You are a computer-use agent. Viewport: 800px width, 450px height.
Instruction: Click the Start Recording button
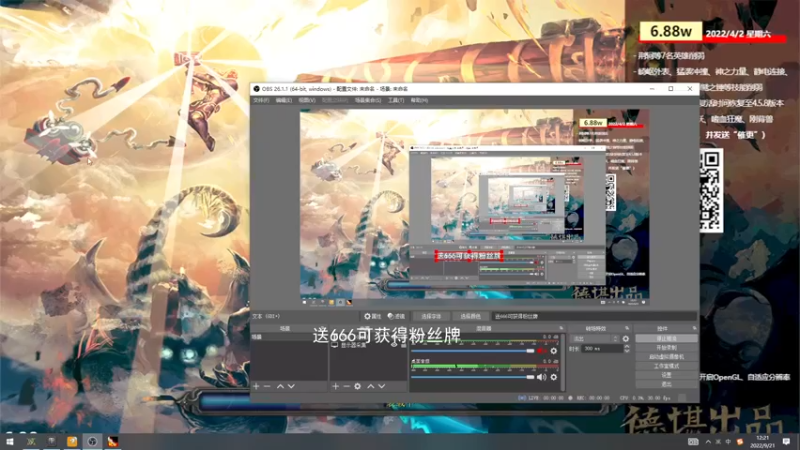666,348
